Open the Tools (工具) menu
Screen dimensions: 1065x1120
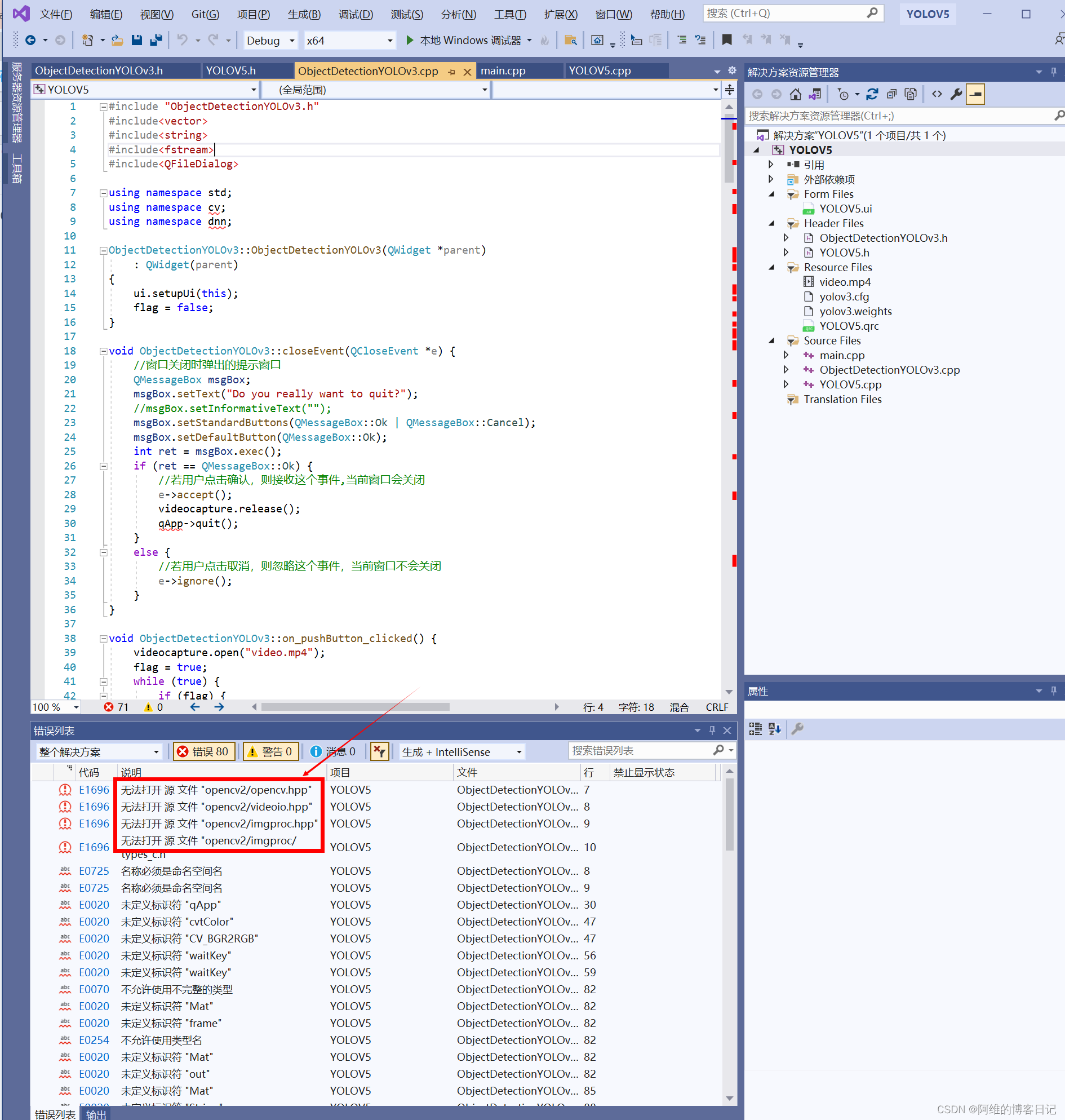(x=510, y=14)
